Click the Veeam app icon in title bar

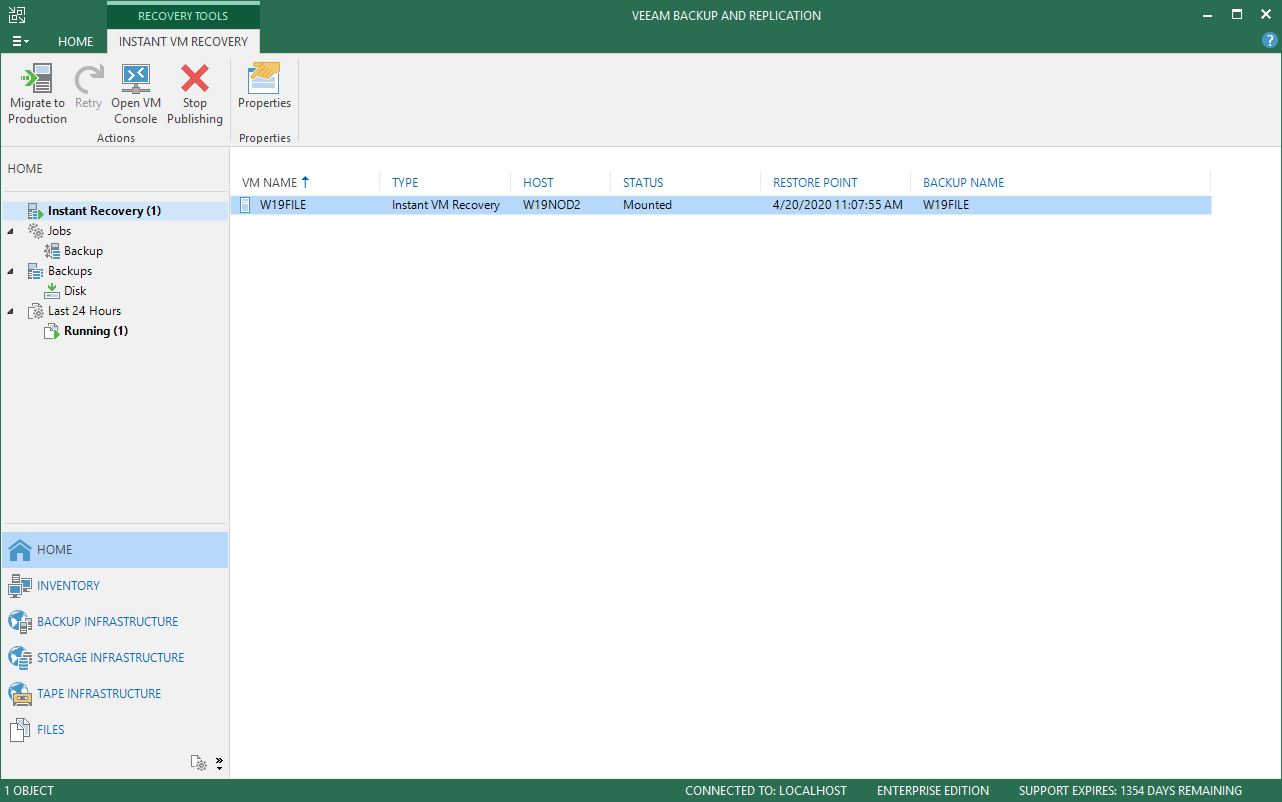(16, 15)
